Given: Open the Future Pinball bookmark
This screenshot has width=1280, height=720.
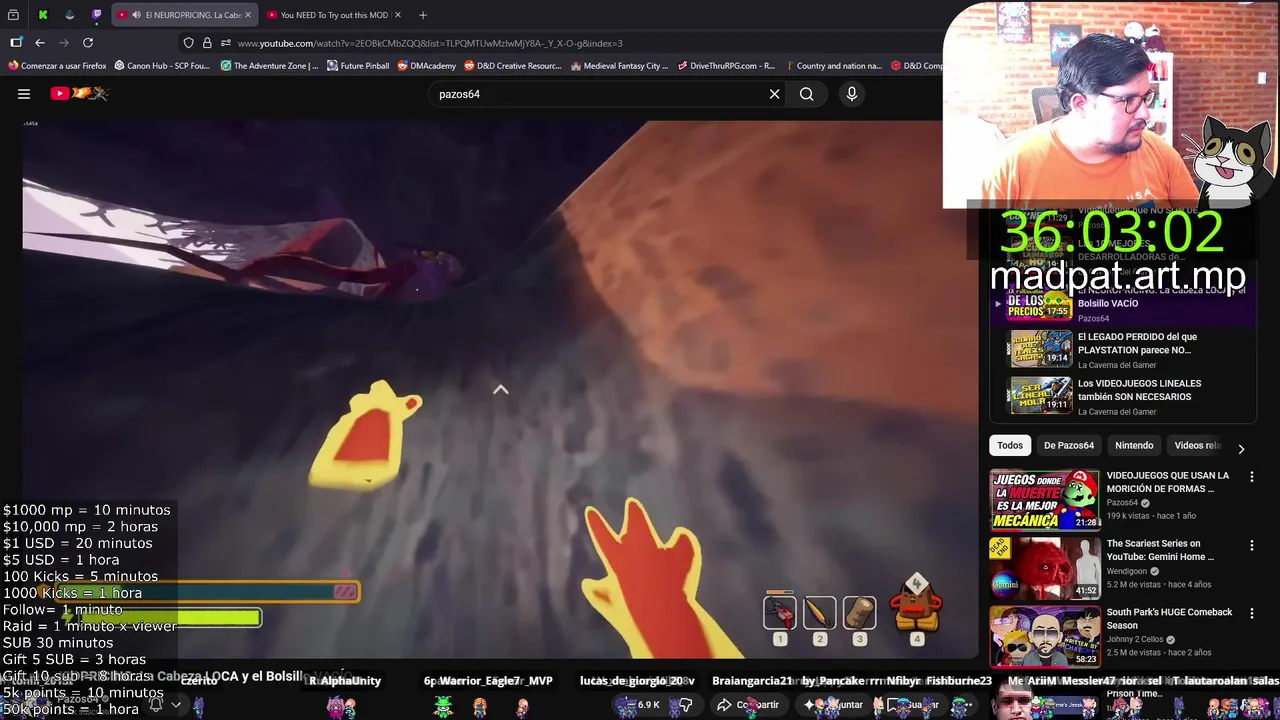Looking at the screenshot, I should coord(358,66).
